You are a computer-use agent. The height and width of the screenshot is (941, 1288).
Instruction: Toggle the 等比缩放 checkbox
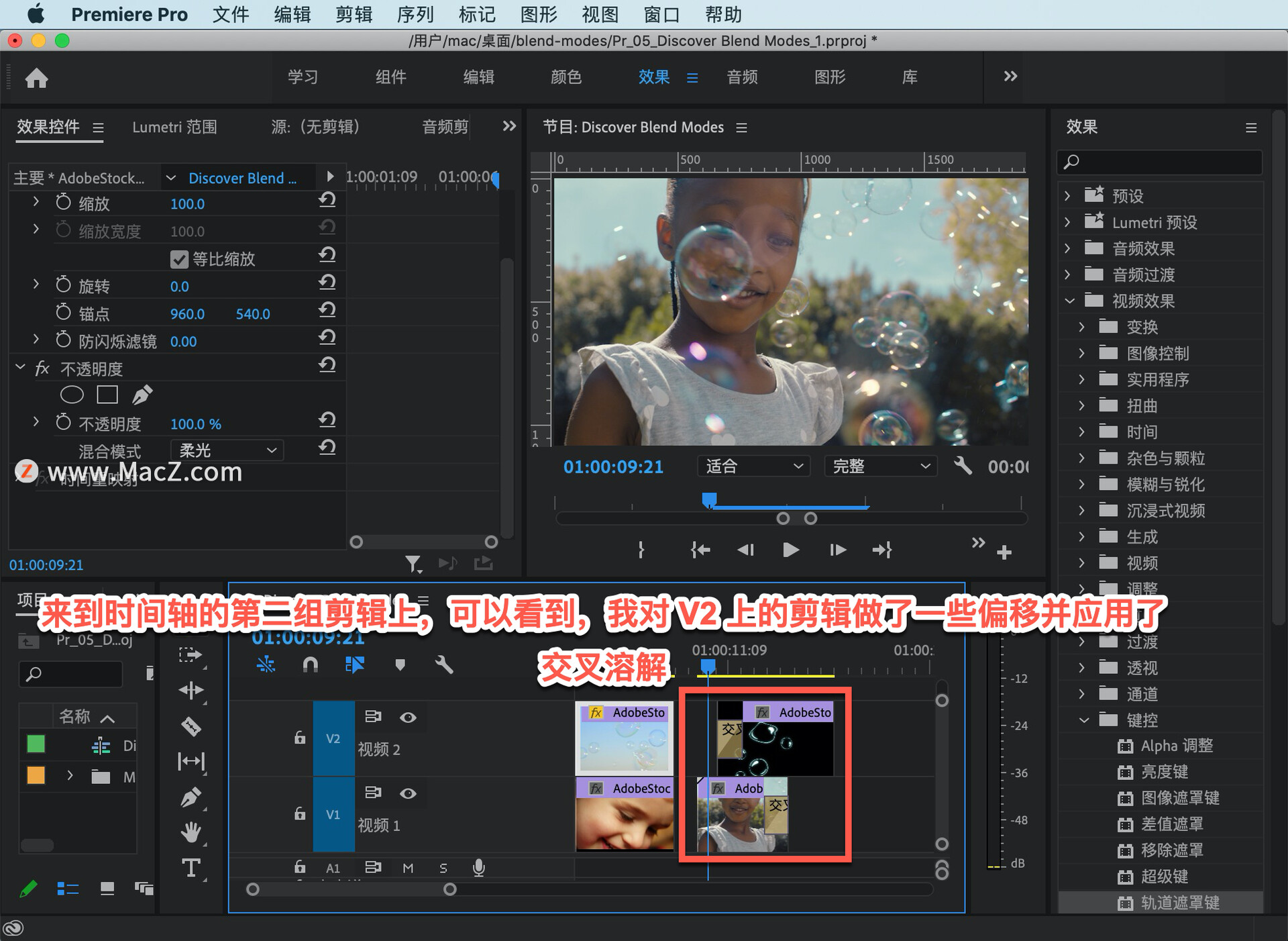[x=179, y=259]
